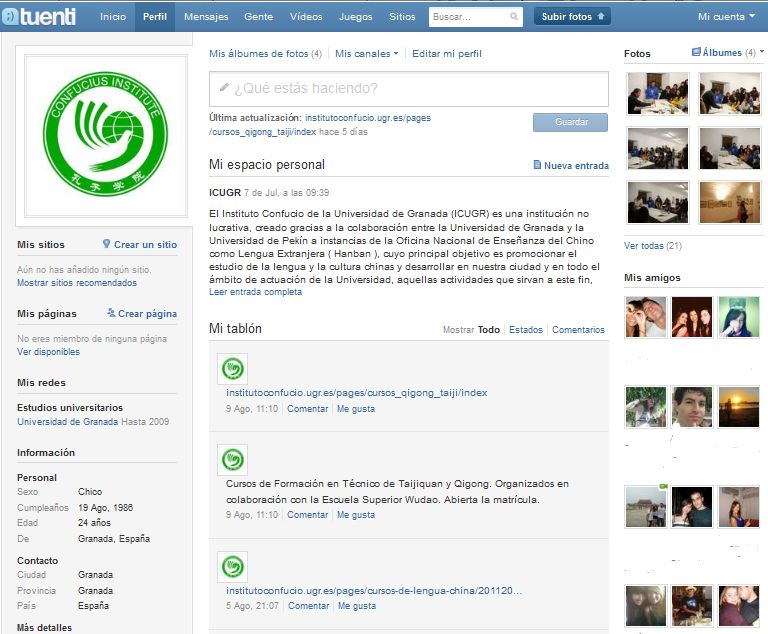This screenshot has height=634, width=768.
Task: Click the avatar on the 5 Ago 21:07 post
Action: pyautogui.click(x=233, y=567)
